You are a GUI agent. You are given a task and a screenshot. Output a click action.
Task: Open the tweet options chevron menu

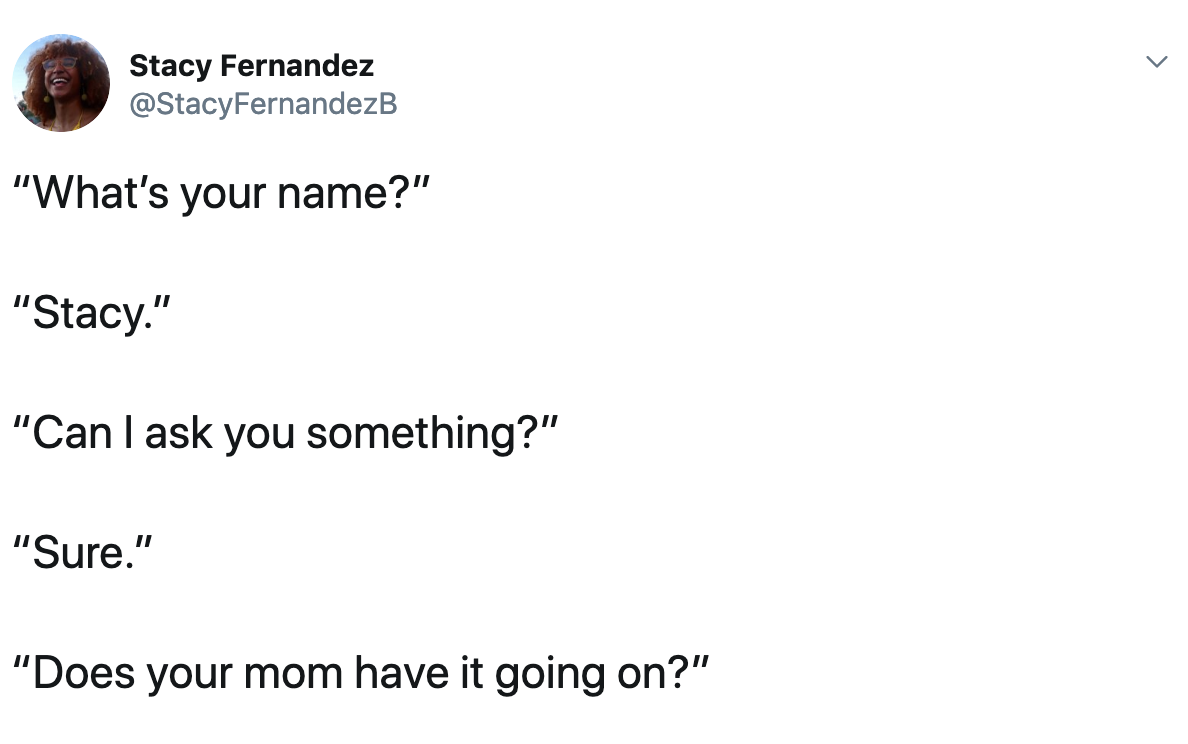coord(1156,61)
